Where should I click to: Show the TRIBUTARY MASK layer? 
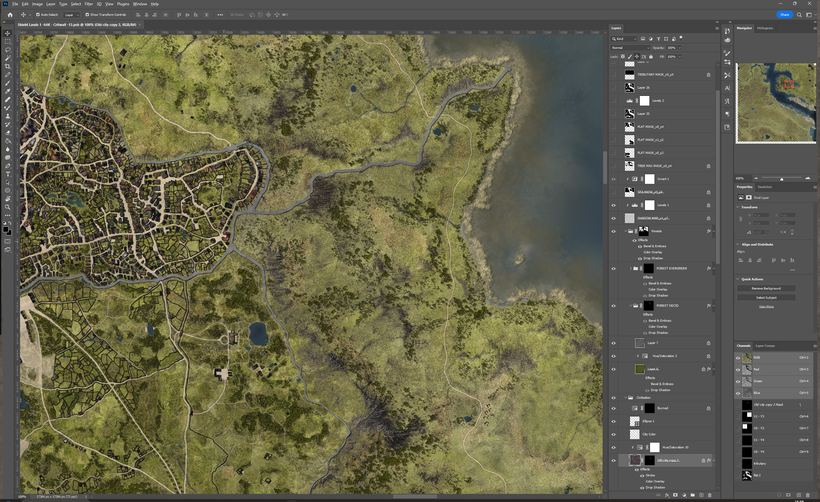click(x=613, y=74)
